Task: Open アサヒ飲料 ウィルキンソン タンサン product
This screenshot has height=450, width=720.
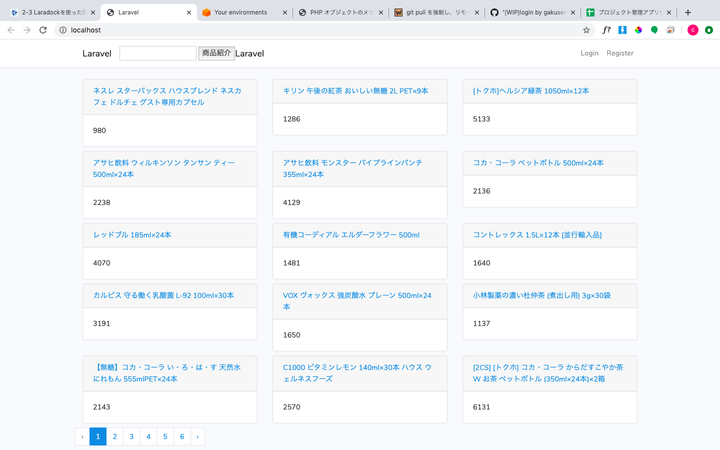Action: pyautogui.click(x=164, y=169)
